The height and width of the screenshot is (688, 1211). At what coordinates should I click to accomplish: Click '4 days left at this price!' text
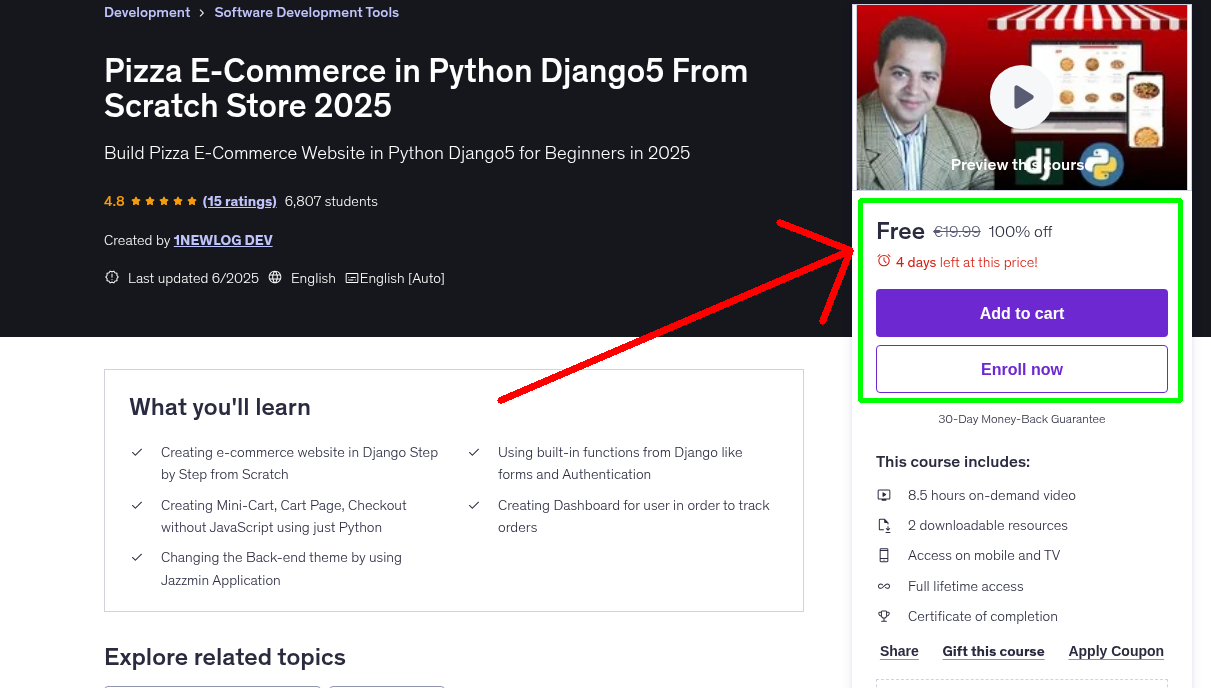(x=967, y=262)
